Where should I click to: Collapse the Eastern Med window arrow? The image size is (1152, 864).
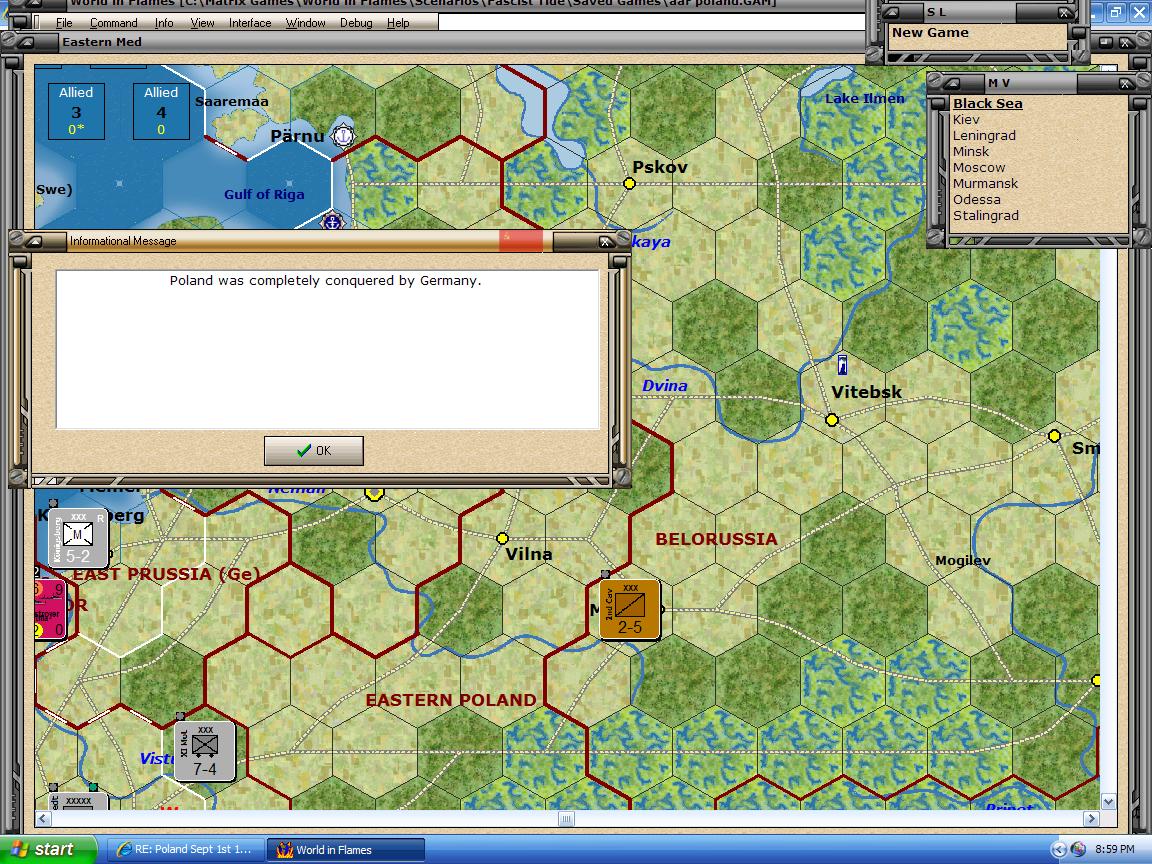coord(26,43)
